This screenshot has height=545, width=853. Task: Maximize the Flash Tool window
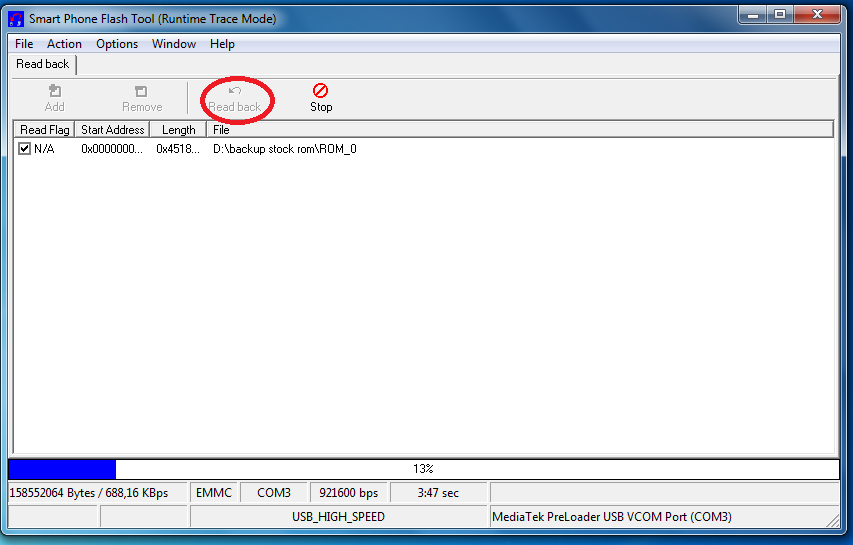[780, 15]
